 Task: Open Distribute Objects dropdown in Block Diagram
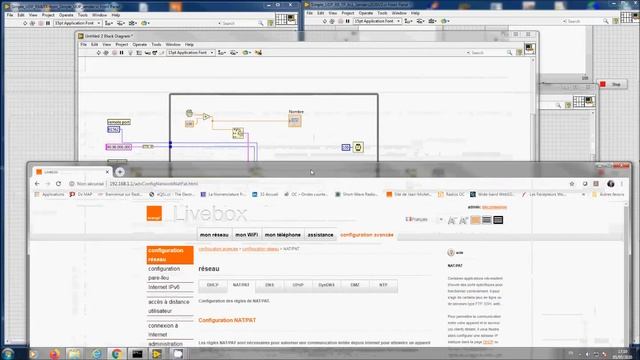(234, 53)
